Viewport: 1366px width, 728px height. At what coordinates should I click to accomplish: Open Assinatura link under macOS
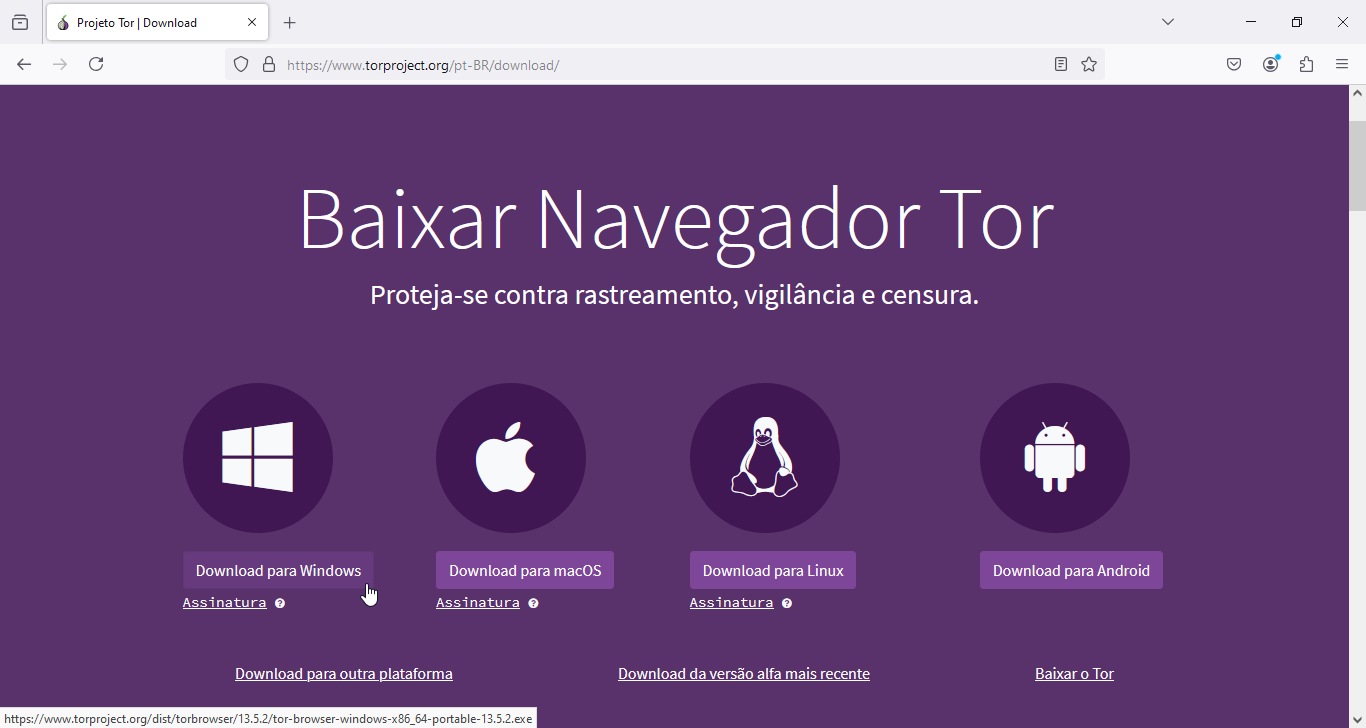(x=478, y=603)
